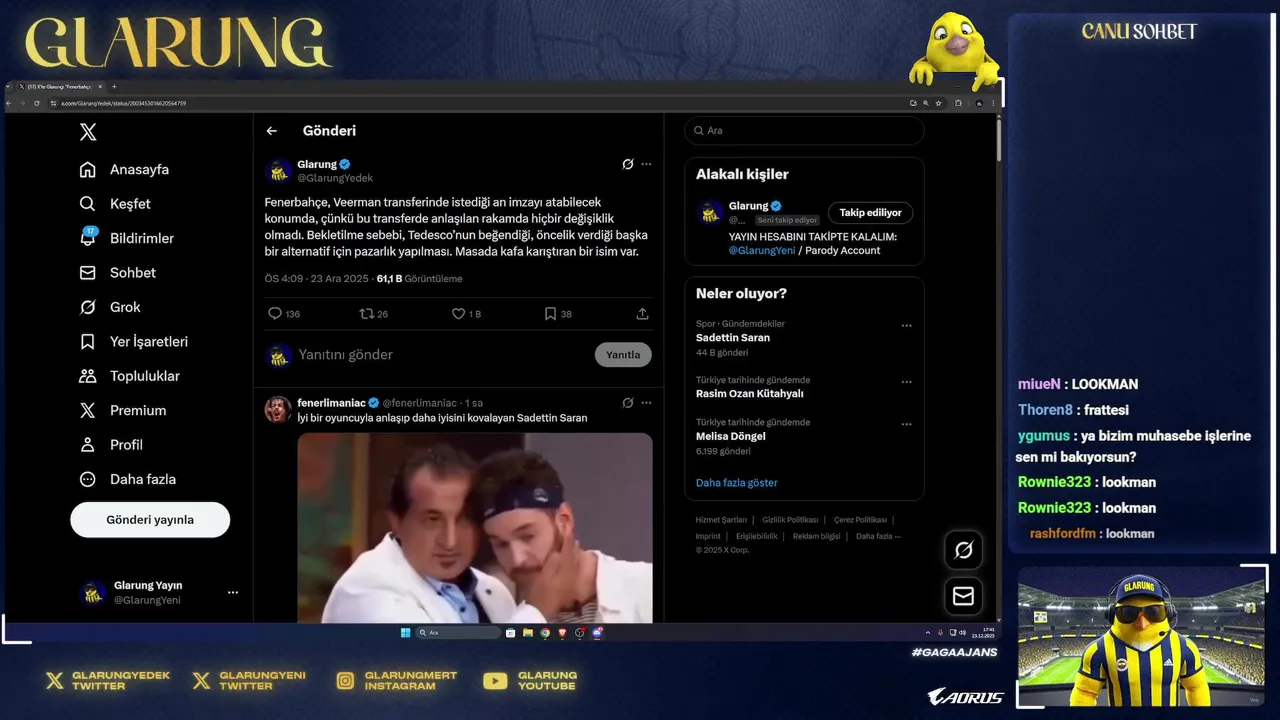Open the @GlarungYeni link

[762, 251]
